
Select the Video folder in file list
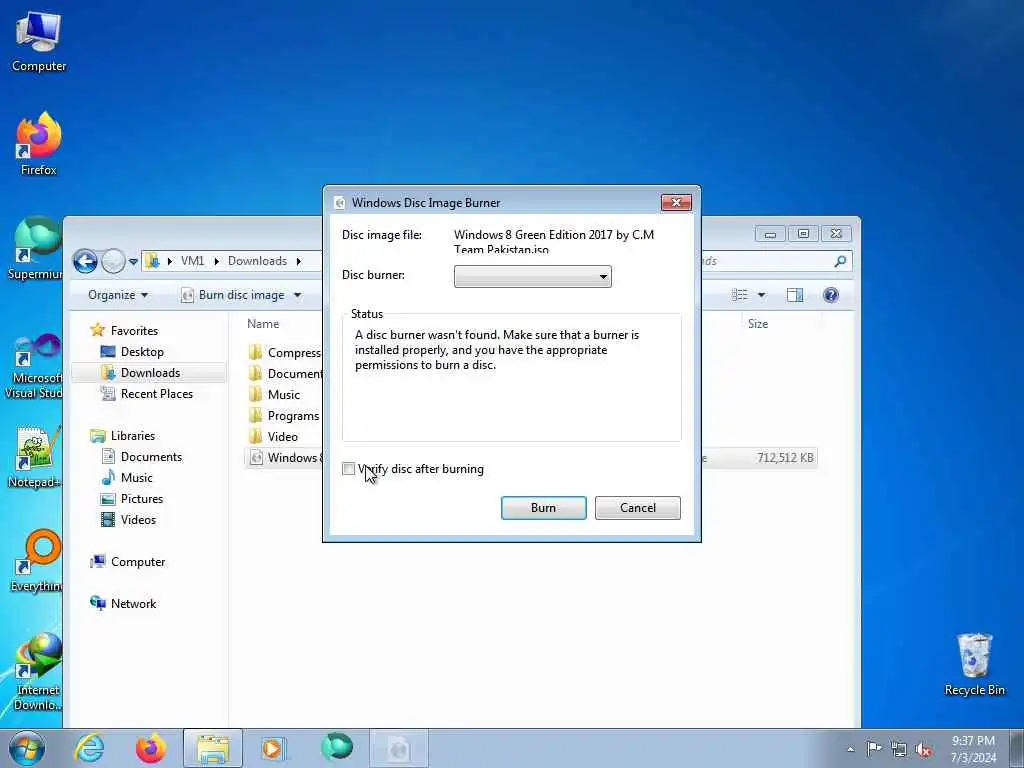274,437
